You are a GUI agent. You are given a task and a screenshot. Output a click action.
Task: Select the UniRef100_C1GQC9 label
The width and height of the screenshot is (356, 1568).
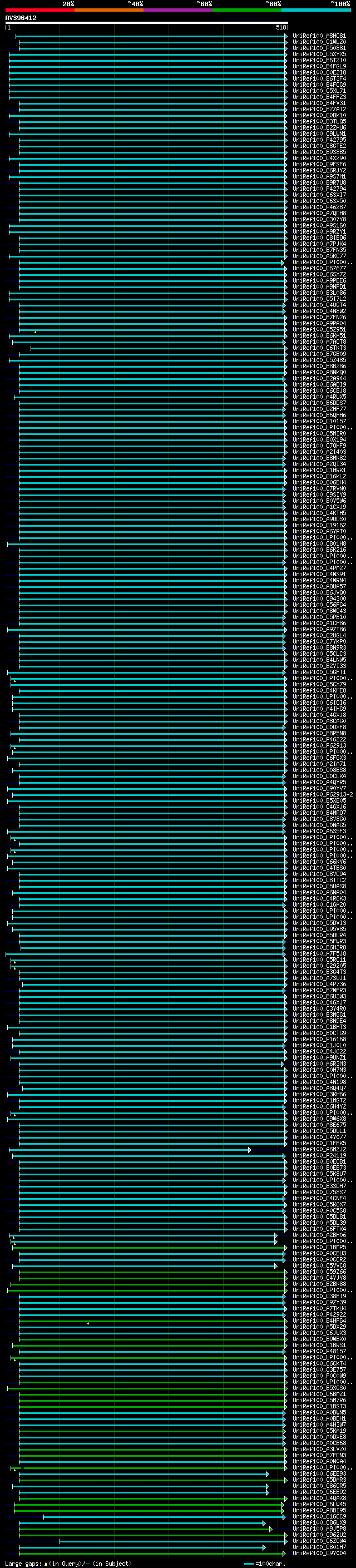[319, 1516]
